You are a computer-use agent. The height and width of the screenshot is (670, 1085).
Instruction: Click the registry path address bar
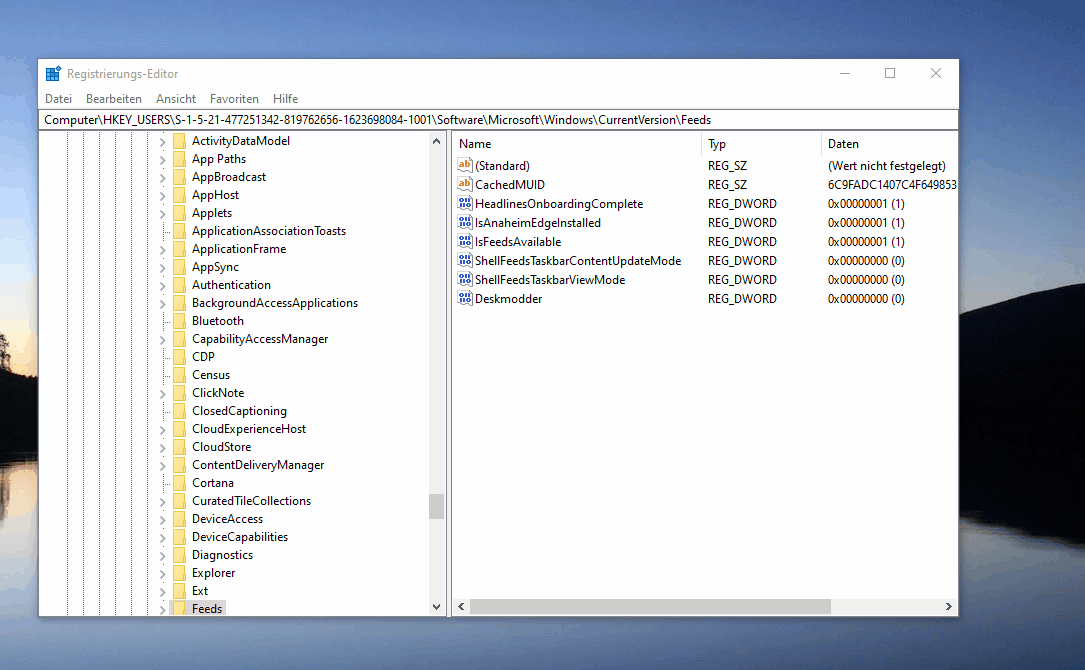coord(498,120)
